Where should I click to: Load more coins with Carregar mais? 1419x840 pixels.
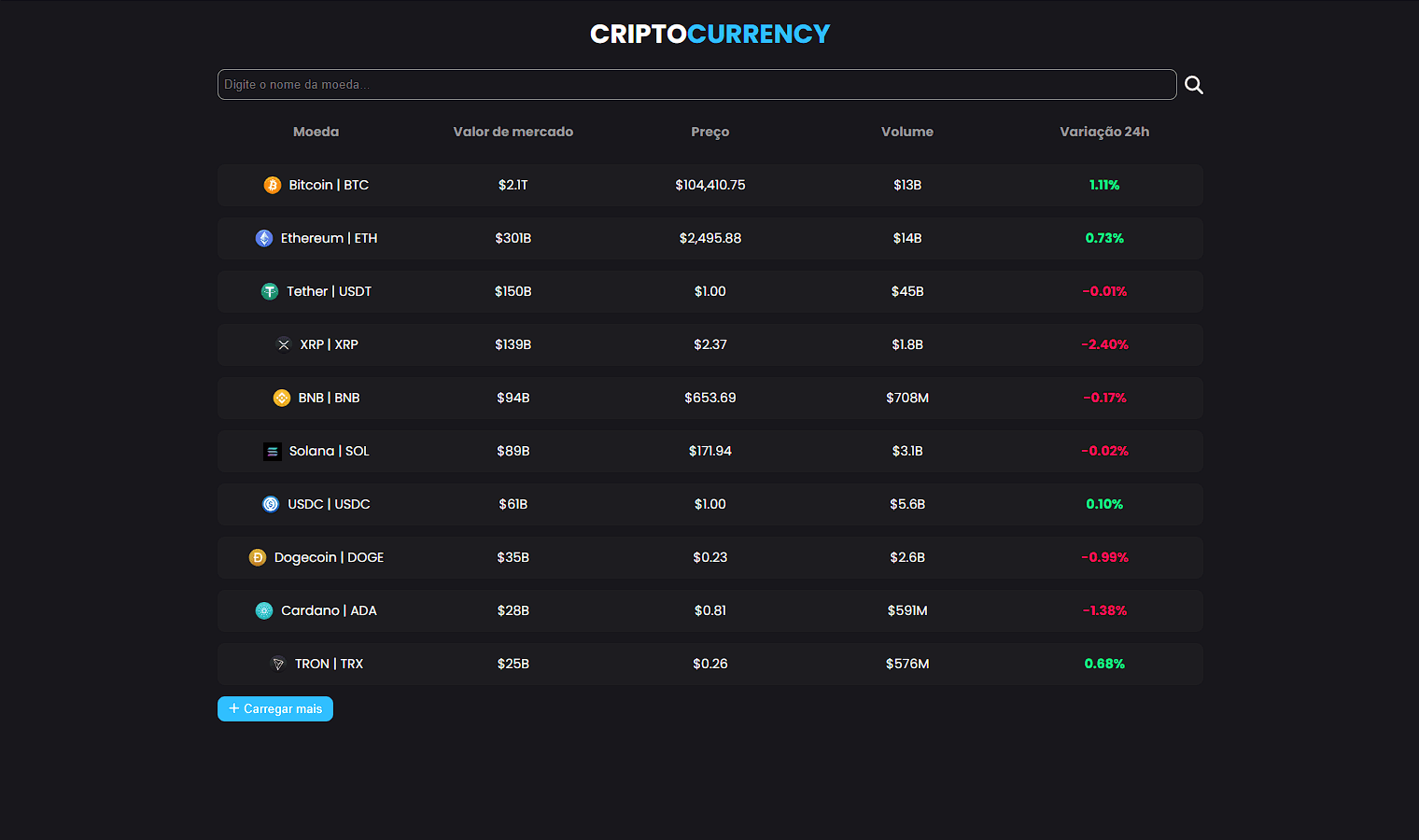pos(275,708)
